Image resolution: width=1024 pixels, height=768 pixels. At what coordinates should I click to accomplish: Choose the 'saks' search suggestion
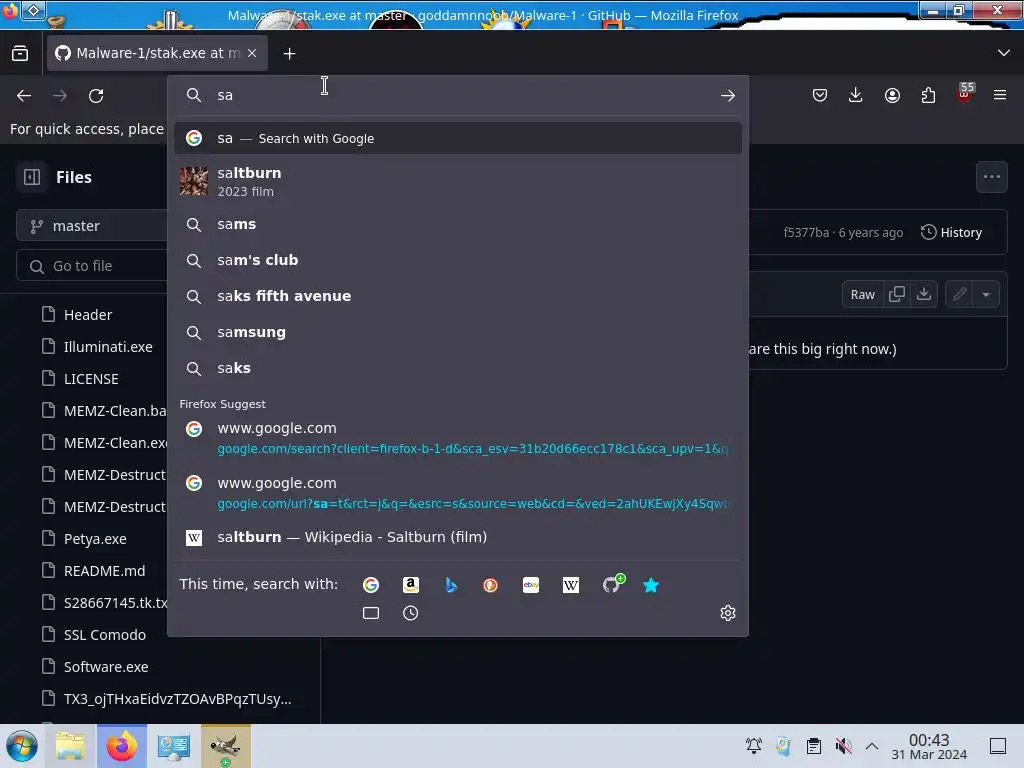pos(457,368)
